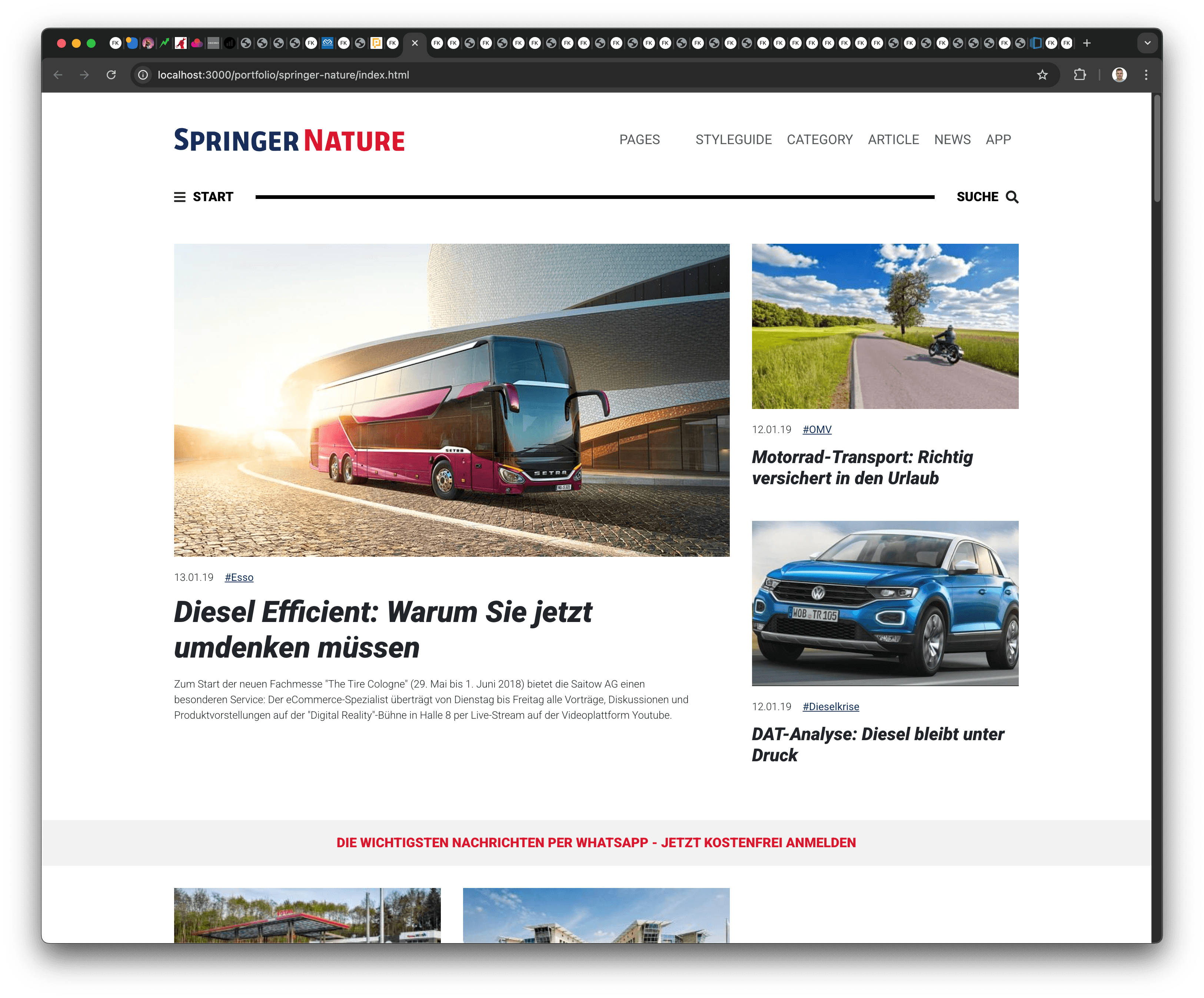Screen dimensions: 1204x998
Task: Open the ARTICLE nav link
Action: pyautogui.click(x=893, y=140)
